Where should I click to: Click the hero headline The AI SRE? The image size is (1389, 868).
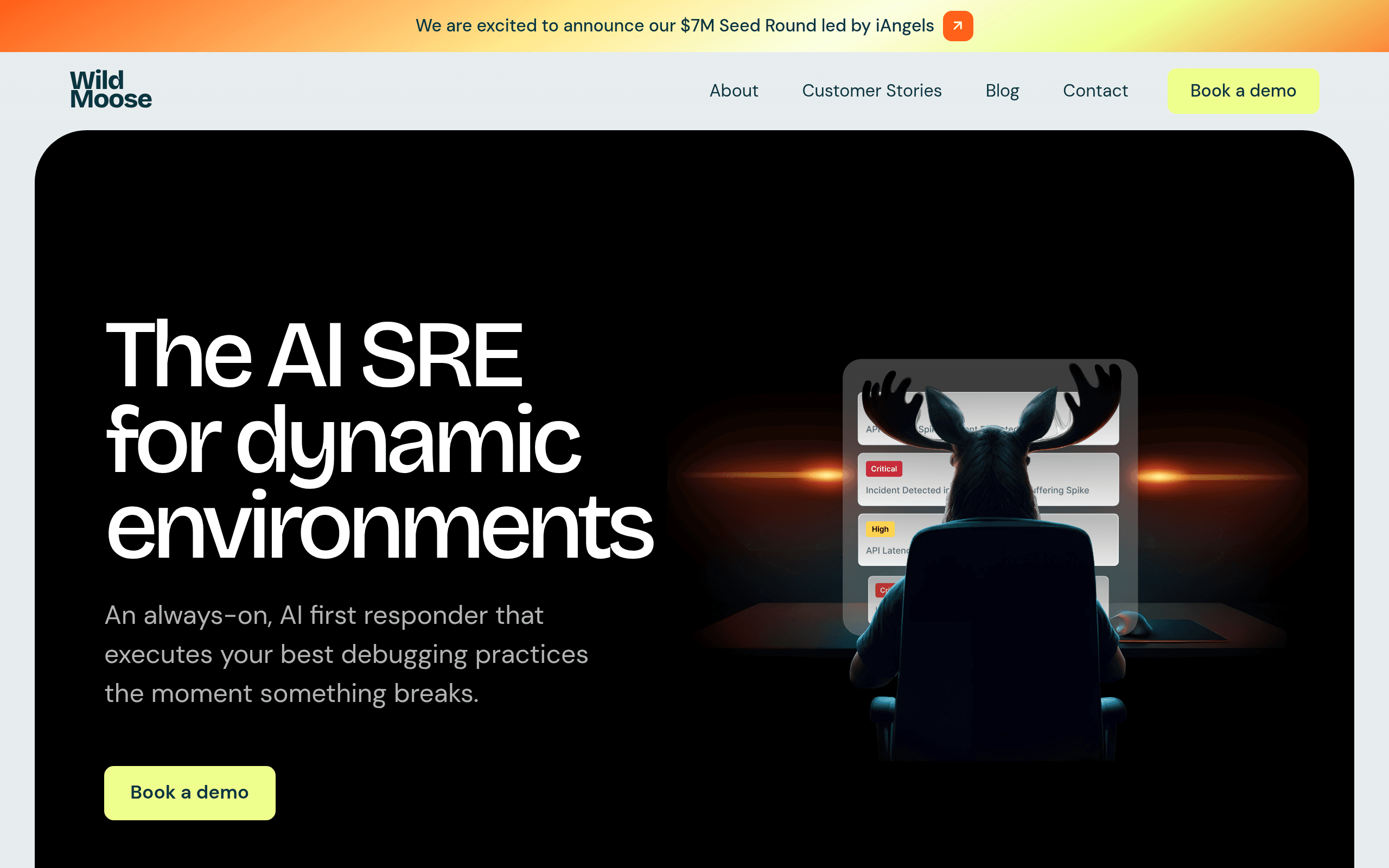click(314, 354)
